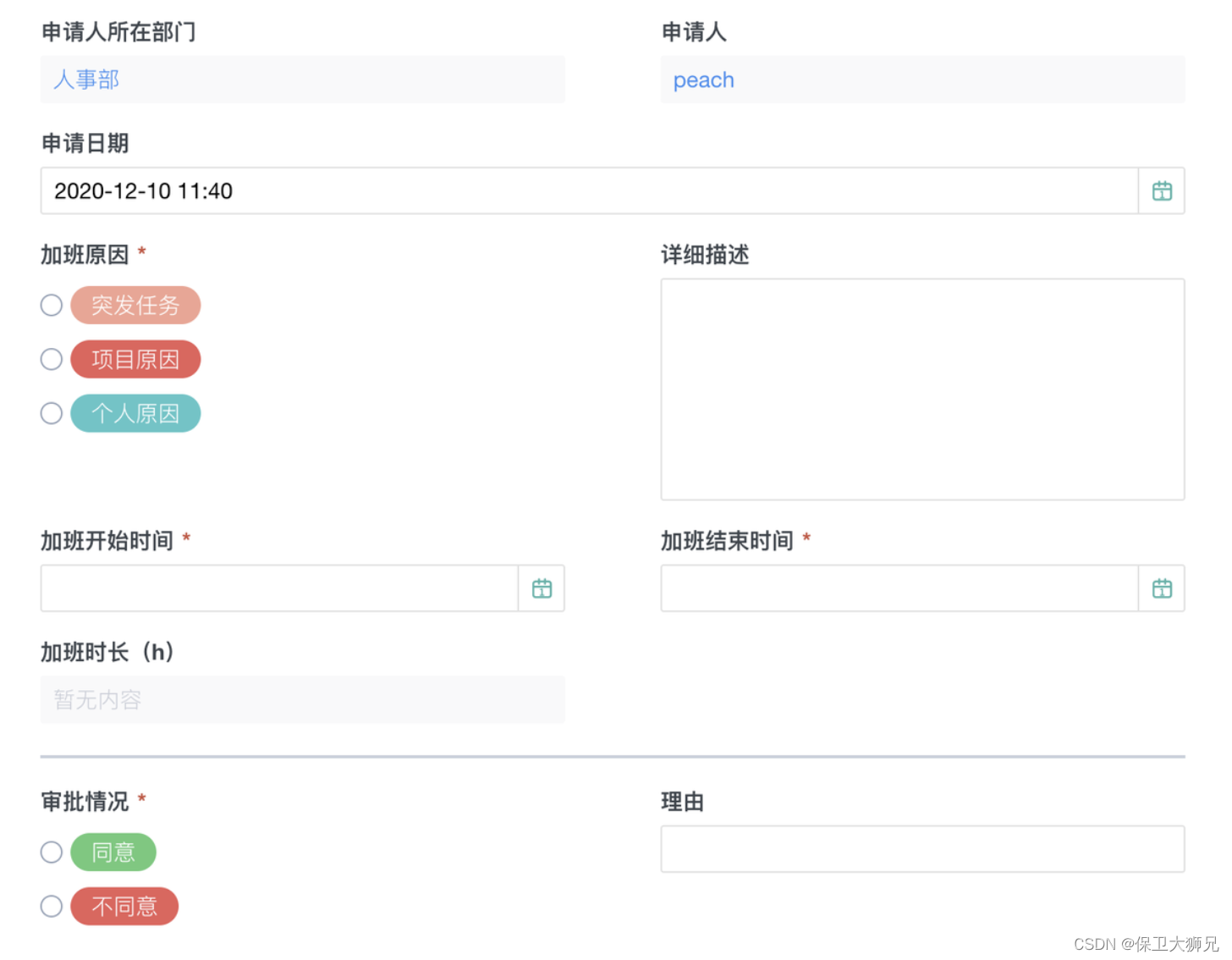Click the 个人原因 teal tag
This screenshot has width=1232, height=960.
point(135,413)
